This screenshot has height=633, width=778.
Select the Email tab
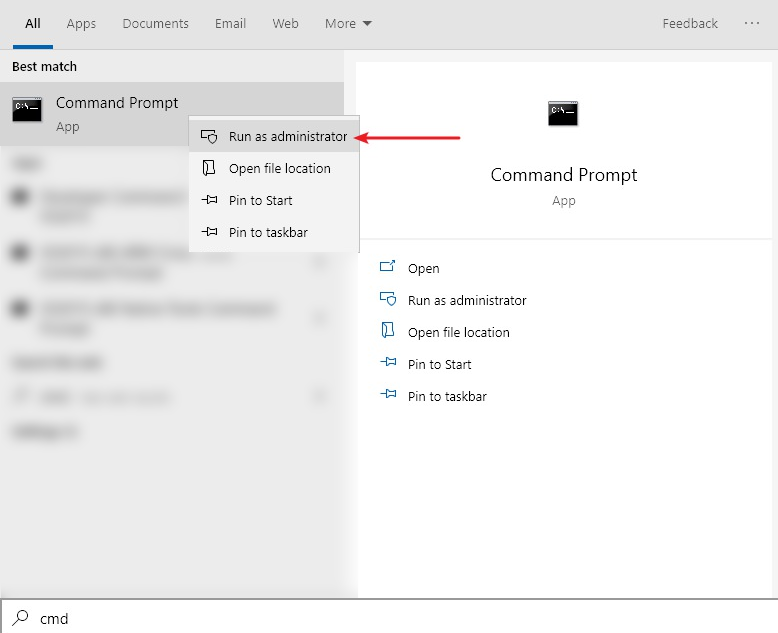point(230,23)
